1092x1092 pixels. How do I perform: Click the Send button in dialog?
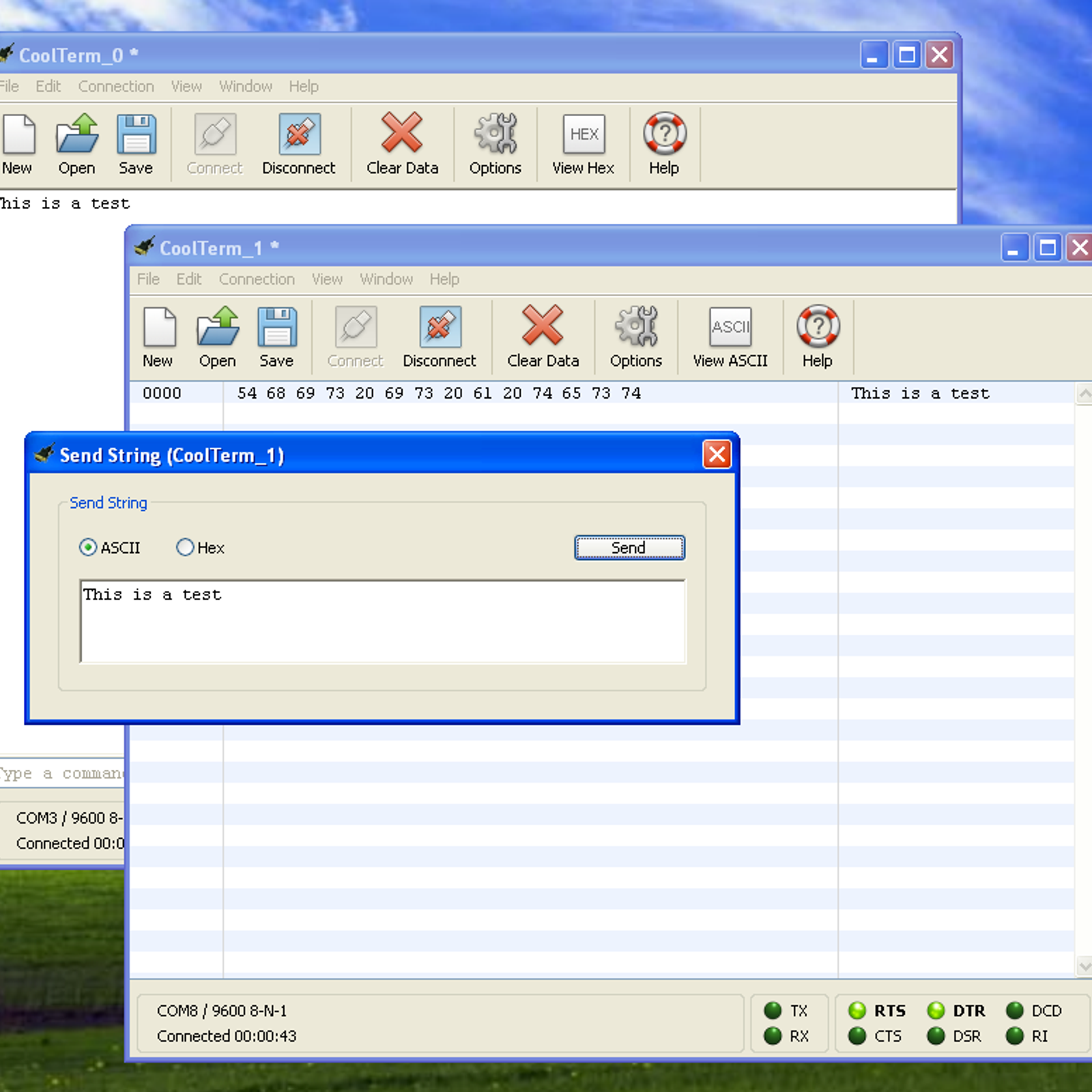tap(629, 547)
